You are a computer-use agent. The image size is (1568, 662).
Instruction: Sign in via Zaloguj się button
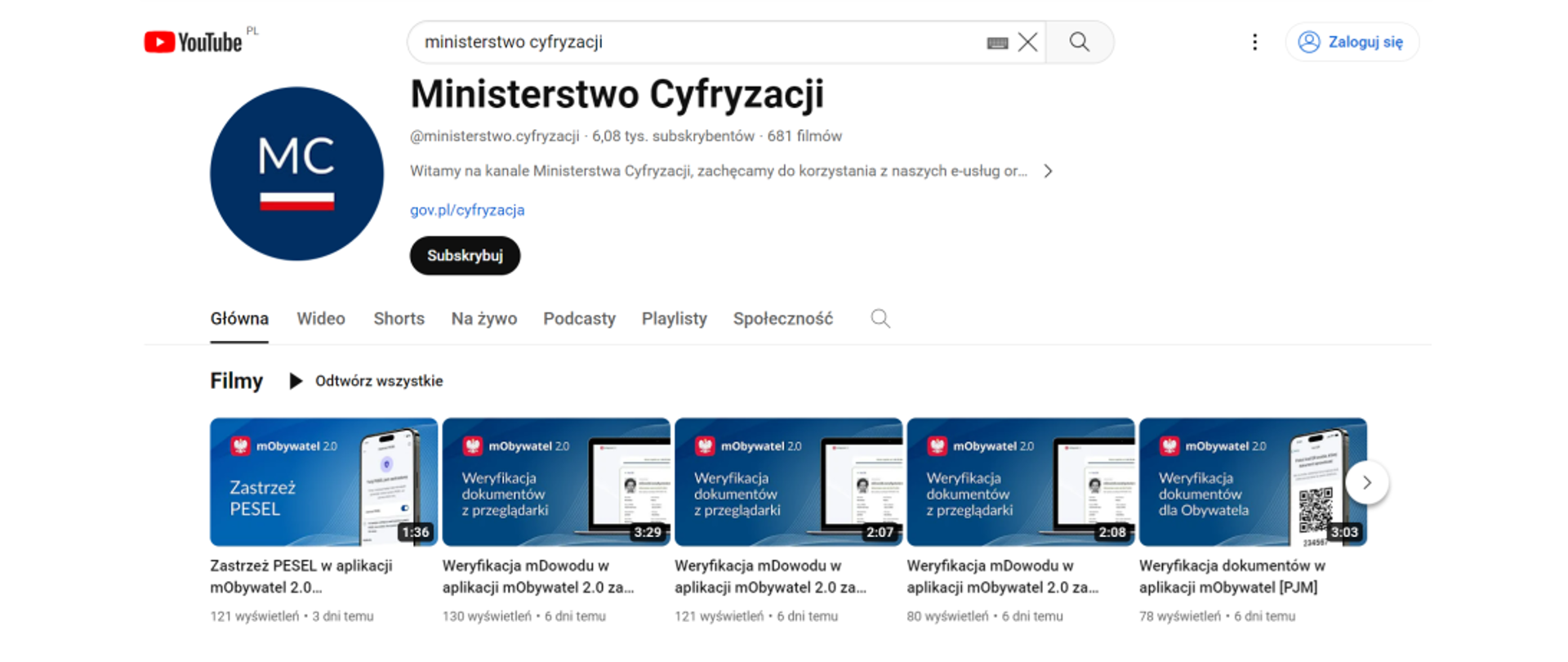(x=1352, y=42)
